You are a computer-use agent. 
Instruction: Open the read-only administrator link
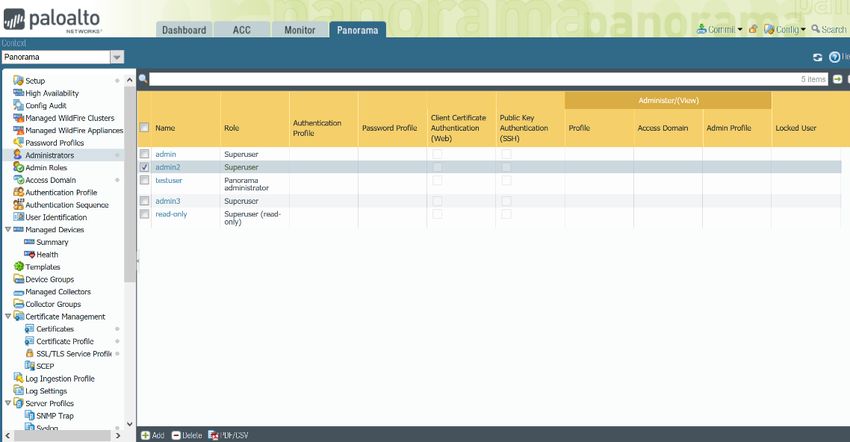(x=171, y=214)
